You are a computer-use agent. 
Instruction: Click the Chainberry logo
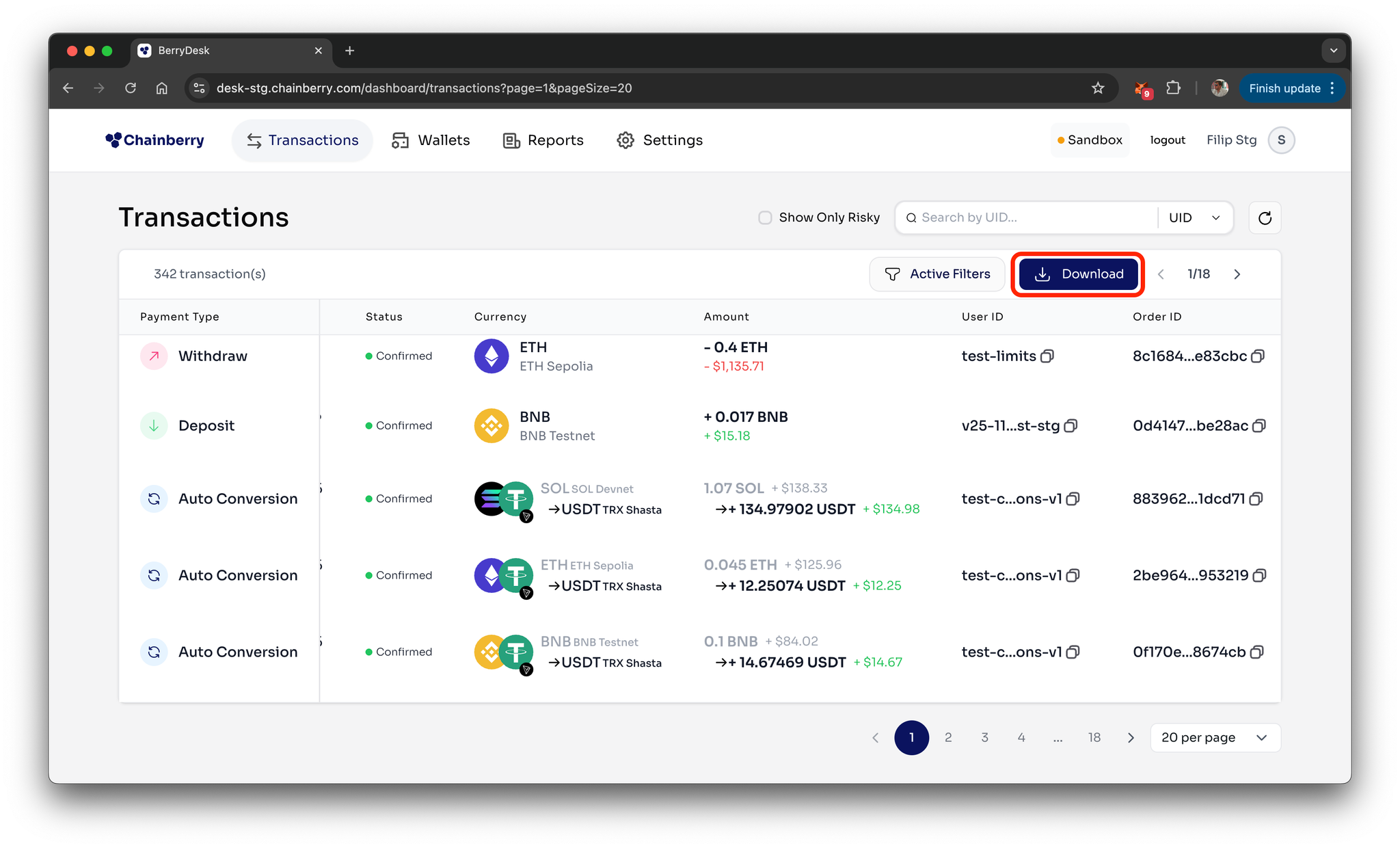[x=155, y=140]
